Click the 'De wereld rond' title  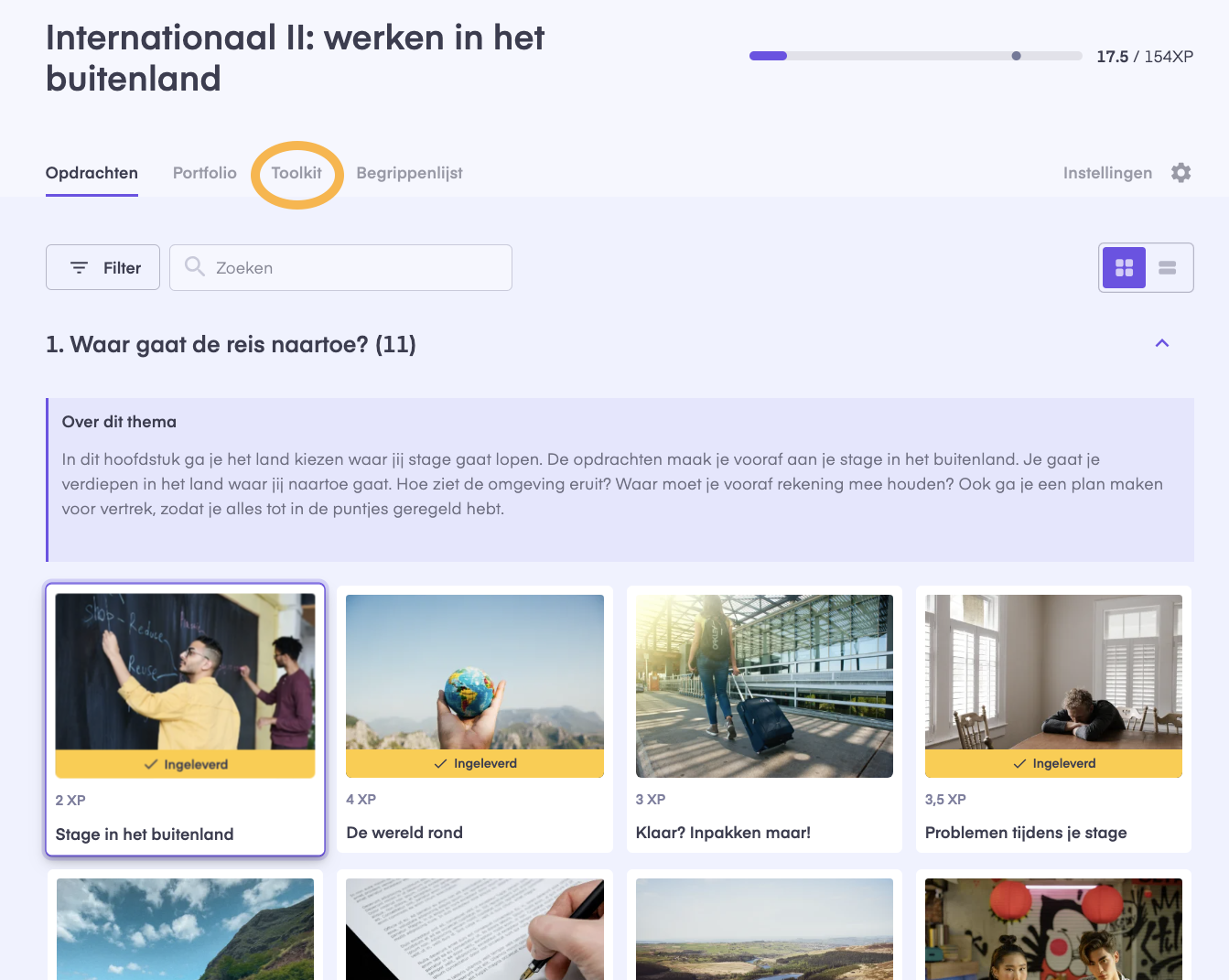pos(404,833)
